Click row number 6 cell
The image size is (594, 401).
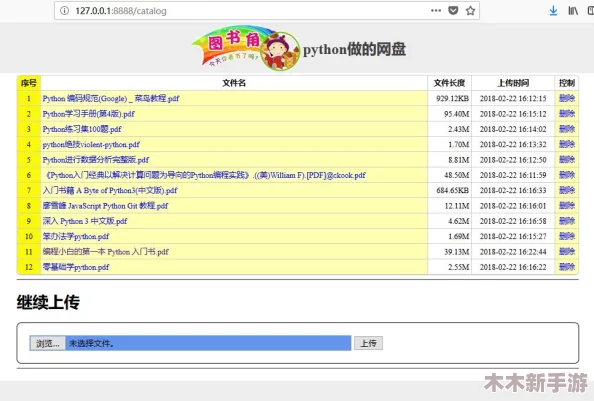[x=29, y=175]
